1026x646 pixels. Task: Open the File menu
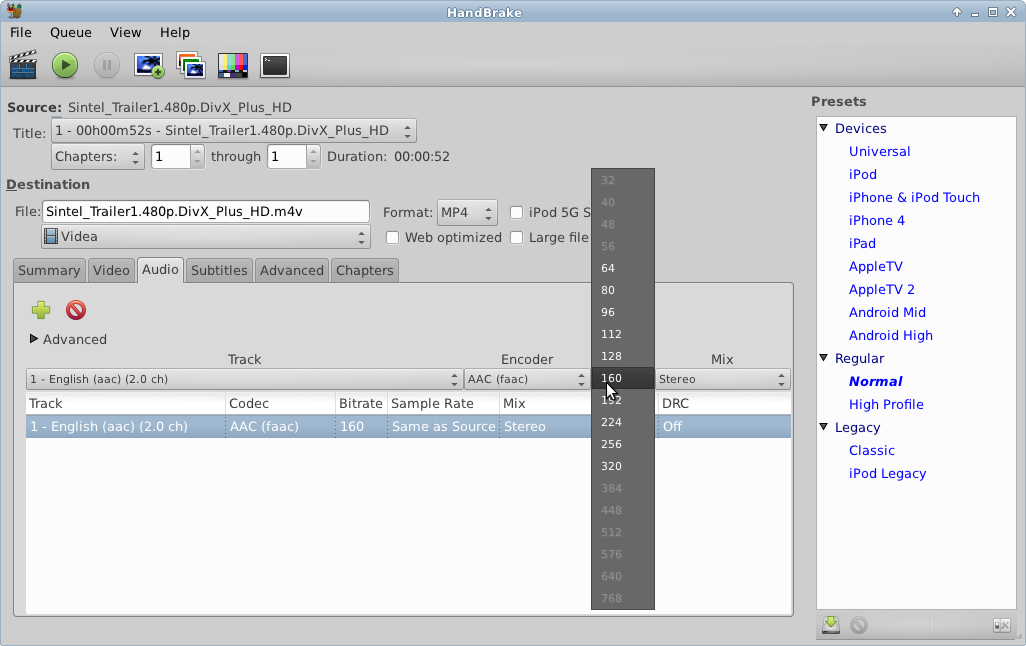pyautogui.click(x=21, y=33)
